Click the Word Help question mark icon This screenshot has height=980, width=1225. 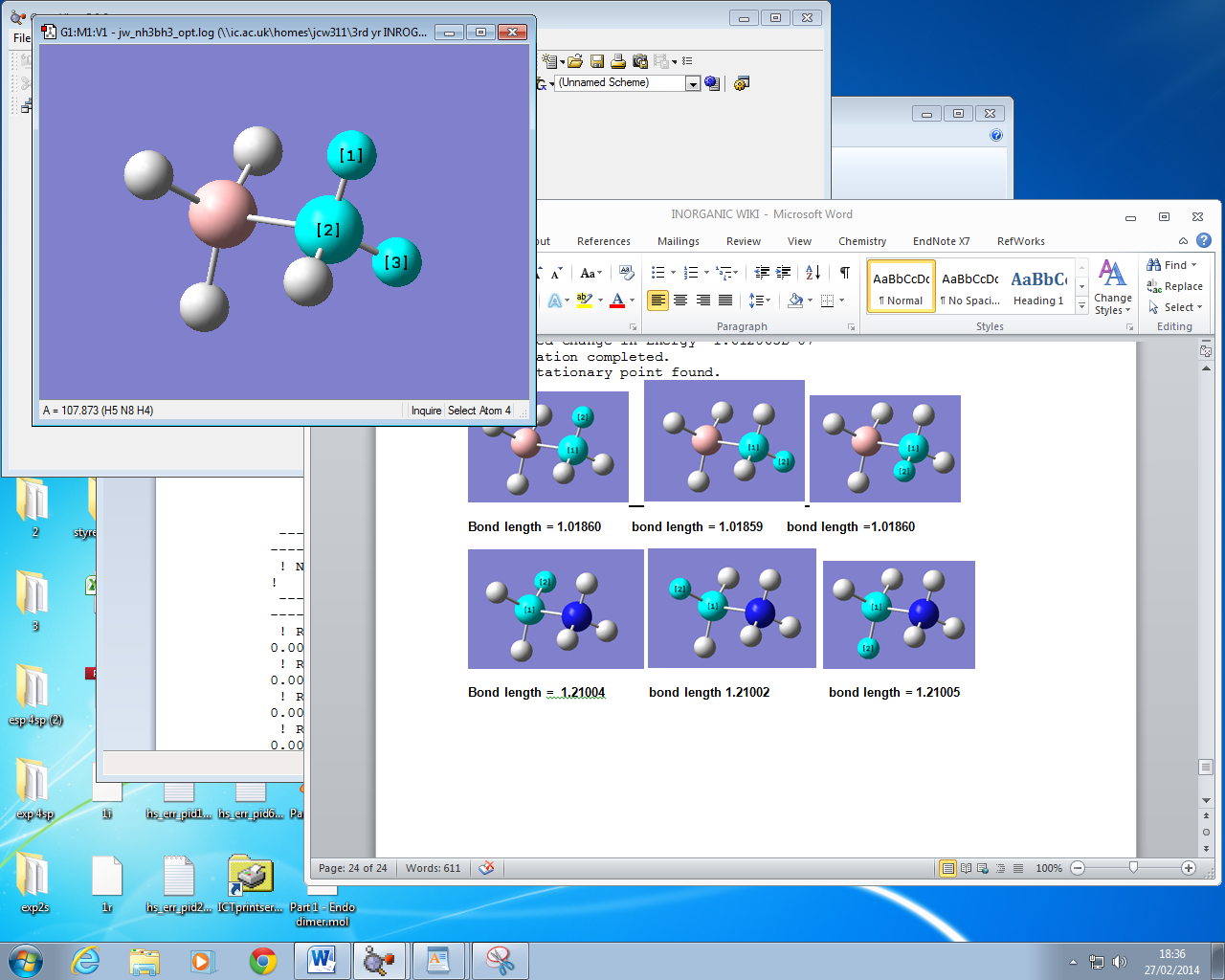coord(1204,240)
